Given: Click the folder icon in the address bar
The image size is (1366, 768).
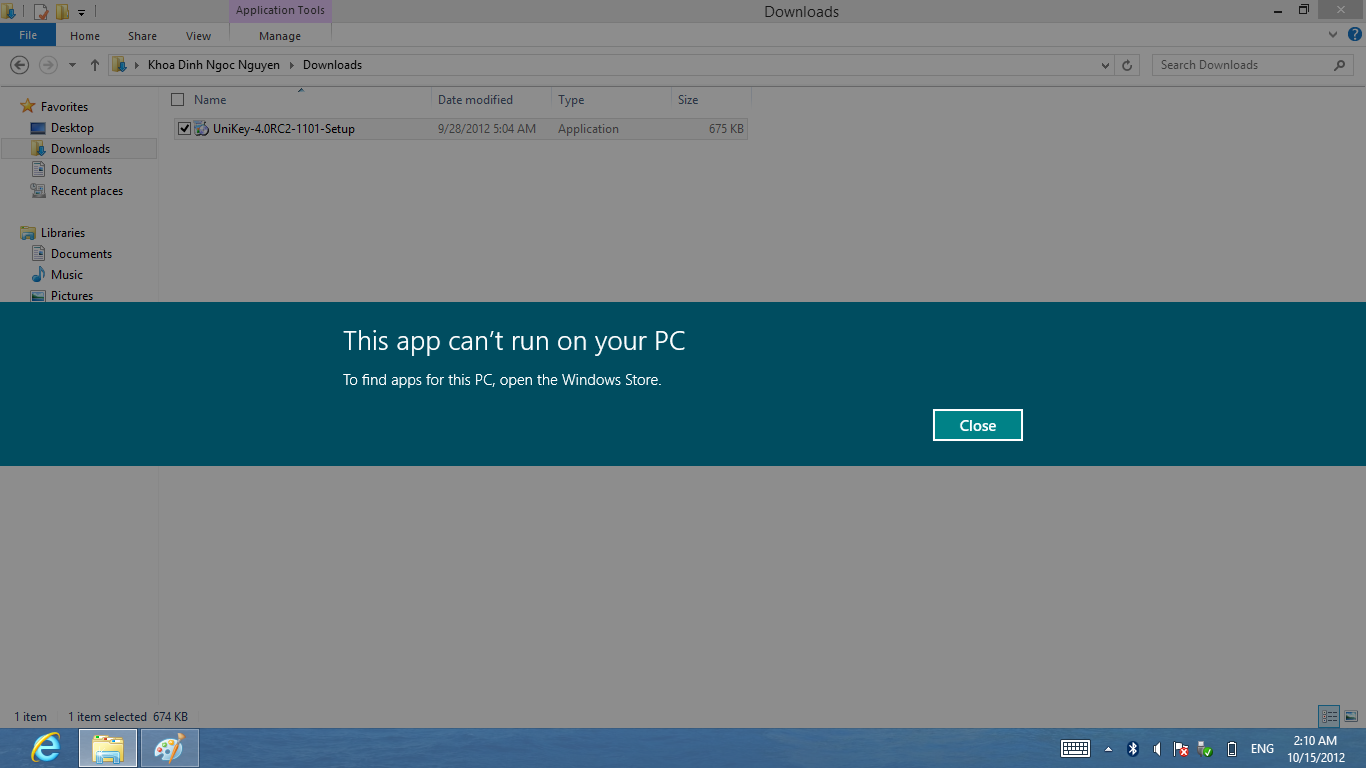Looking at the screenshot, I should pos(119,65).
